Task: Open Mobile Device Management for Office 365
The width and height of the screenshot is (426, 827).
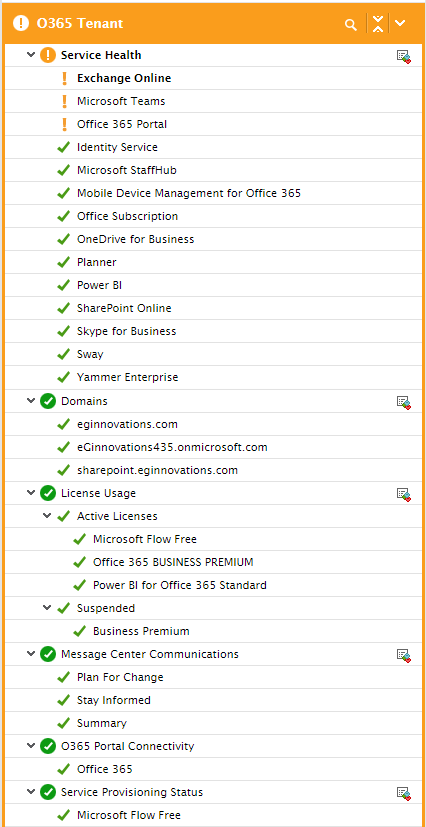Action: pyautogui.click(x=189, y=193)
